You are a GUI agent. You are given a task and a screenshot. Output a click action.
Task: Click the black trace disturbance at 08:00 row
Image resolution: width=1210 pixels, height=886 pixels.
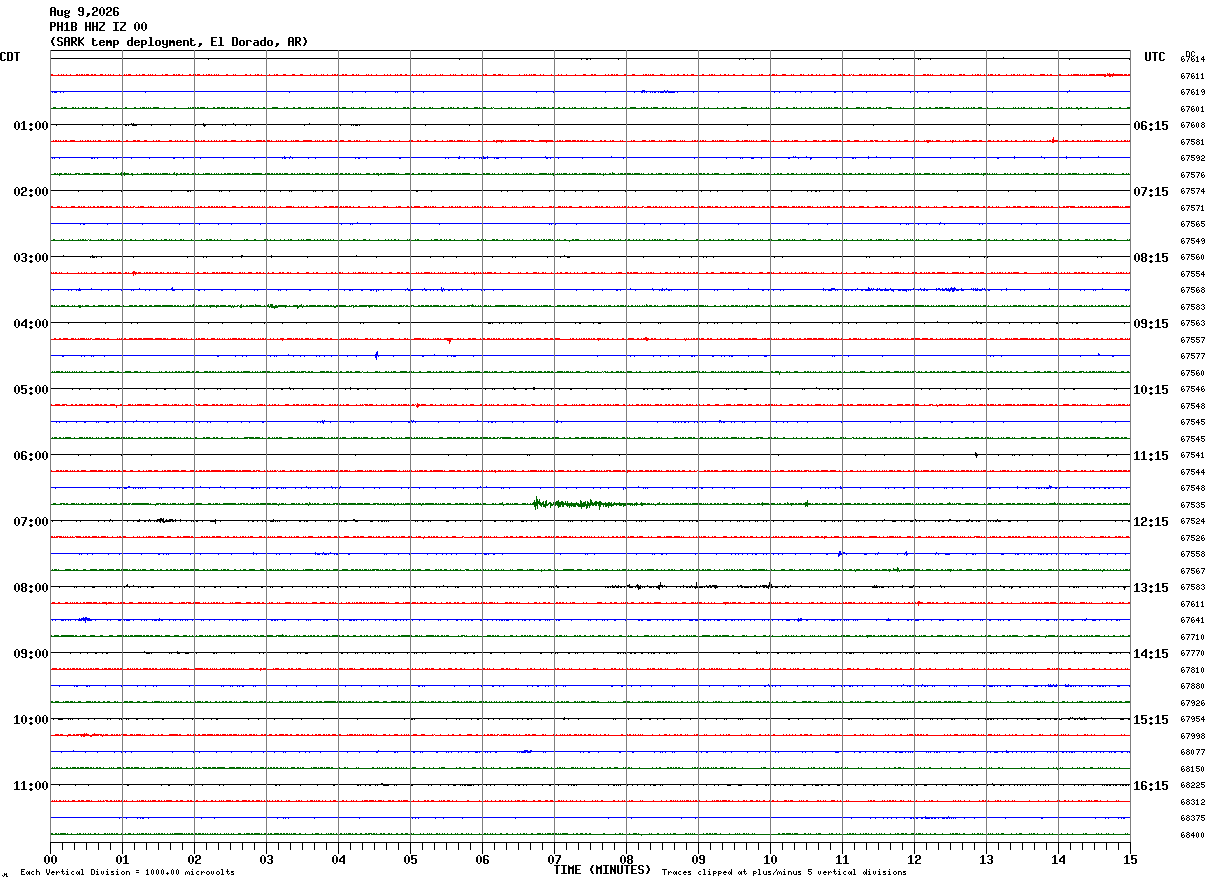coord(690,586)
